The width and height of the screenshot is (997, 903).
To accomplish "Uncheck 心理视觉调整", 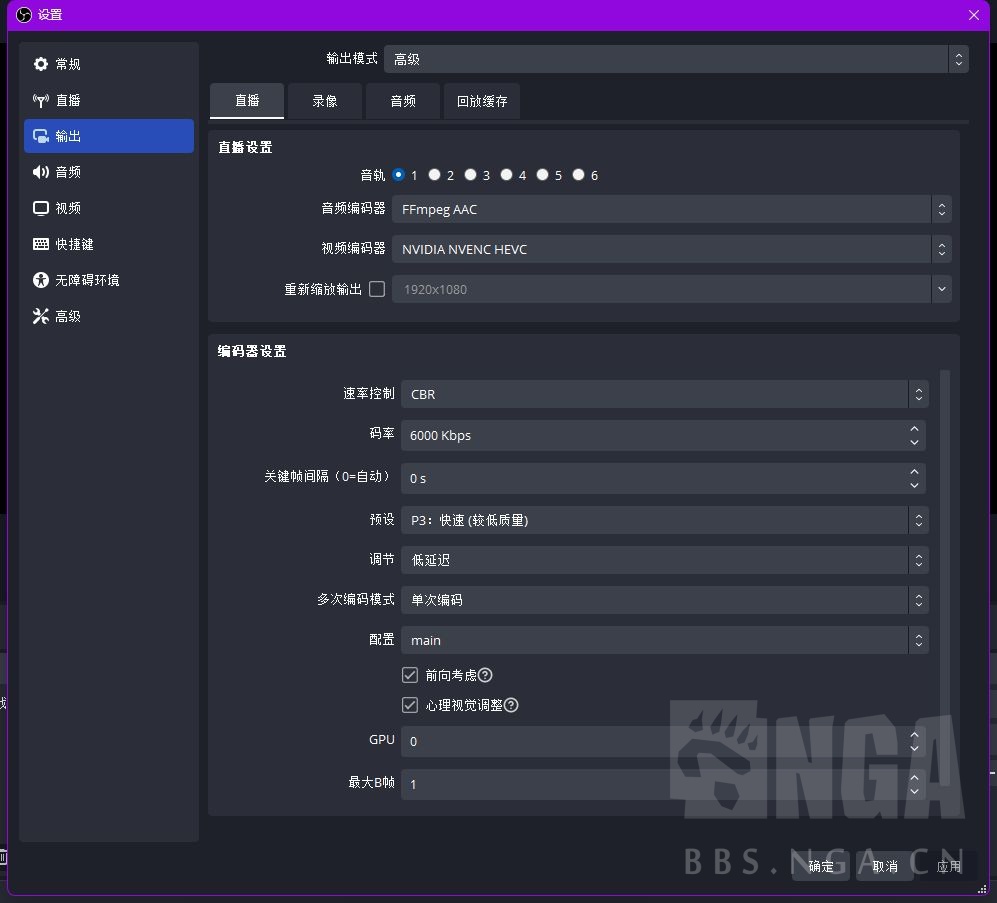I will [409, 705].
